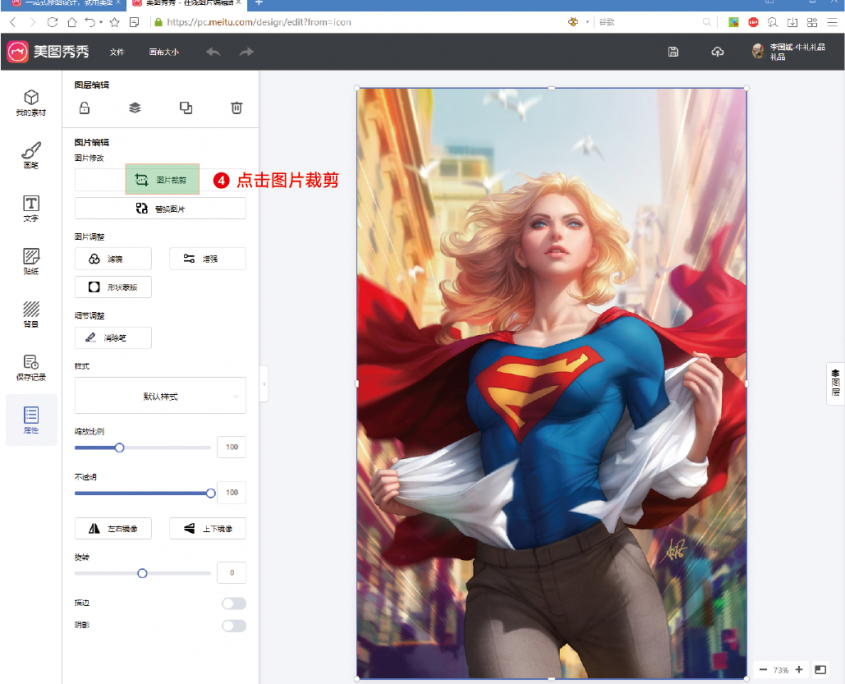Expand the 默认样式 style dropdown

(160, 396)
